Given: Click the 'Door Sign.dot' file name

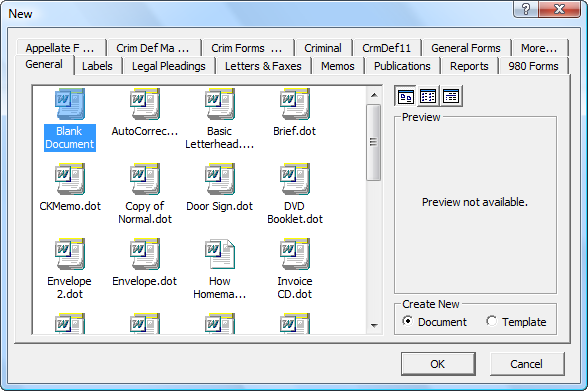Looking at the screenshot, I should 220,206.
